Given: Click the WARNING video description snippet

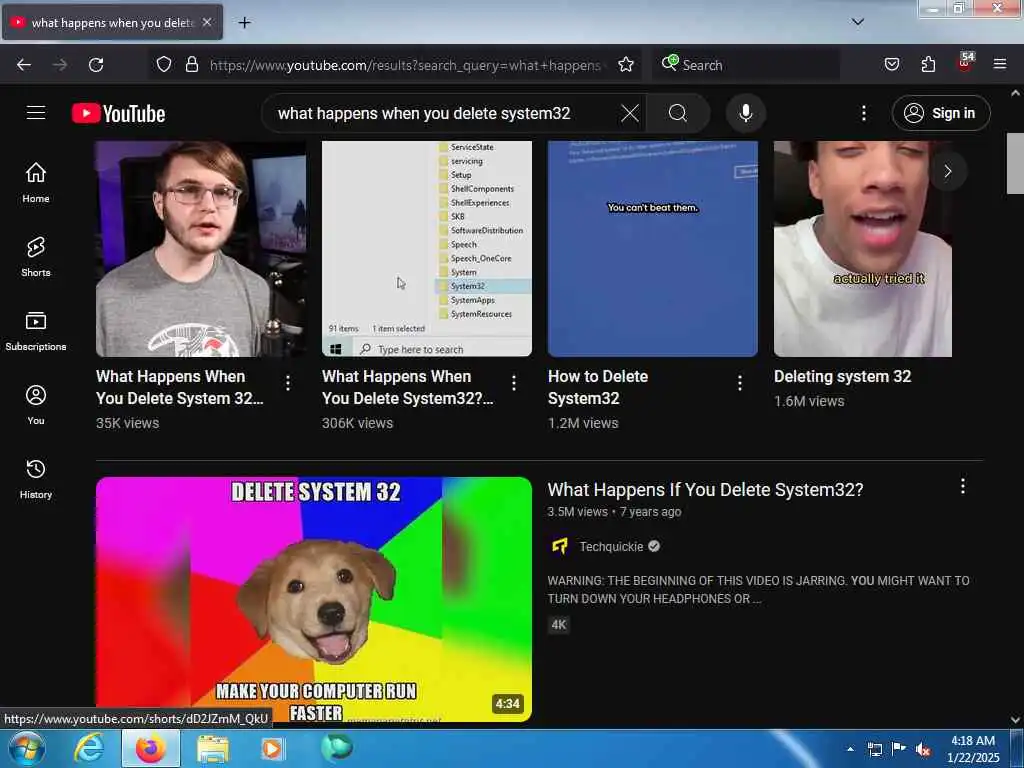Looking at the screenshot, I should click(x=758, y=590).
